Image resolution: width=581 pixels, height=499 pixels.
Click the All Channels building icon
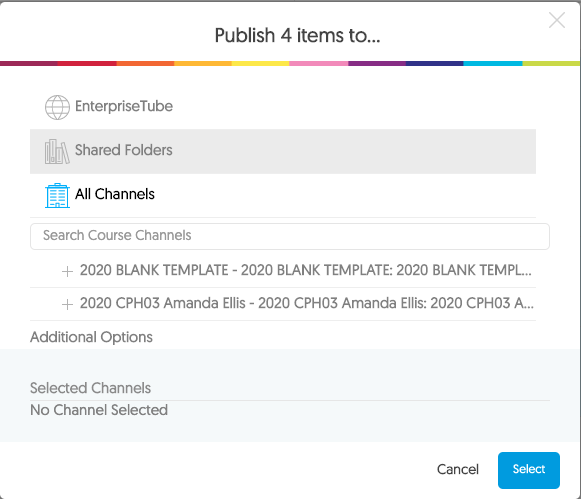[x=57, y=195]
